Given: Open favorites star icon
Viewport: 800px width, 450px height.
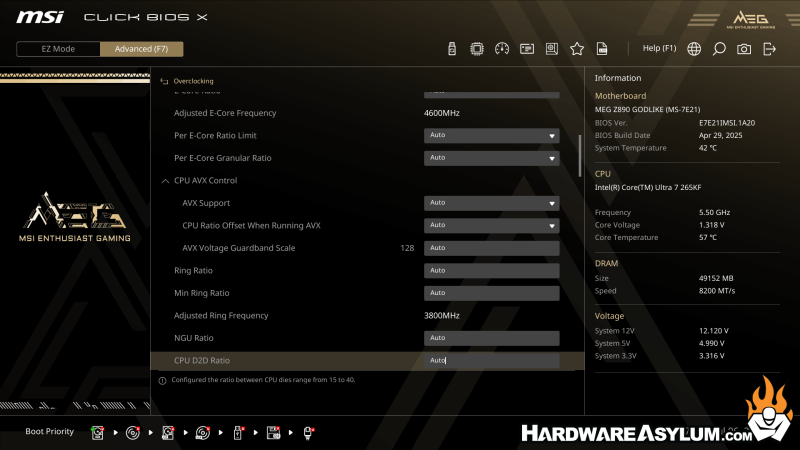Looking at the screenshot, I should [x=577, y=49].
